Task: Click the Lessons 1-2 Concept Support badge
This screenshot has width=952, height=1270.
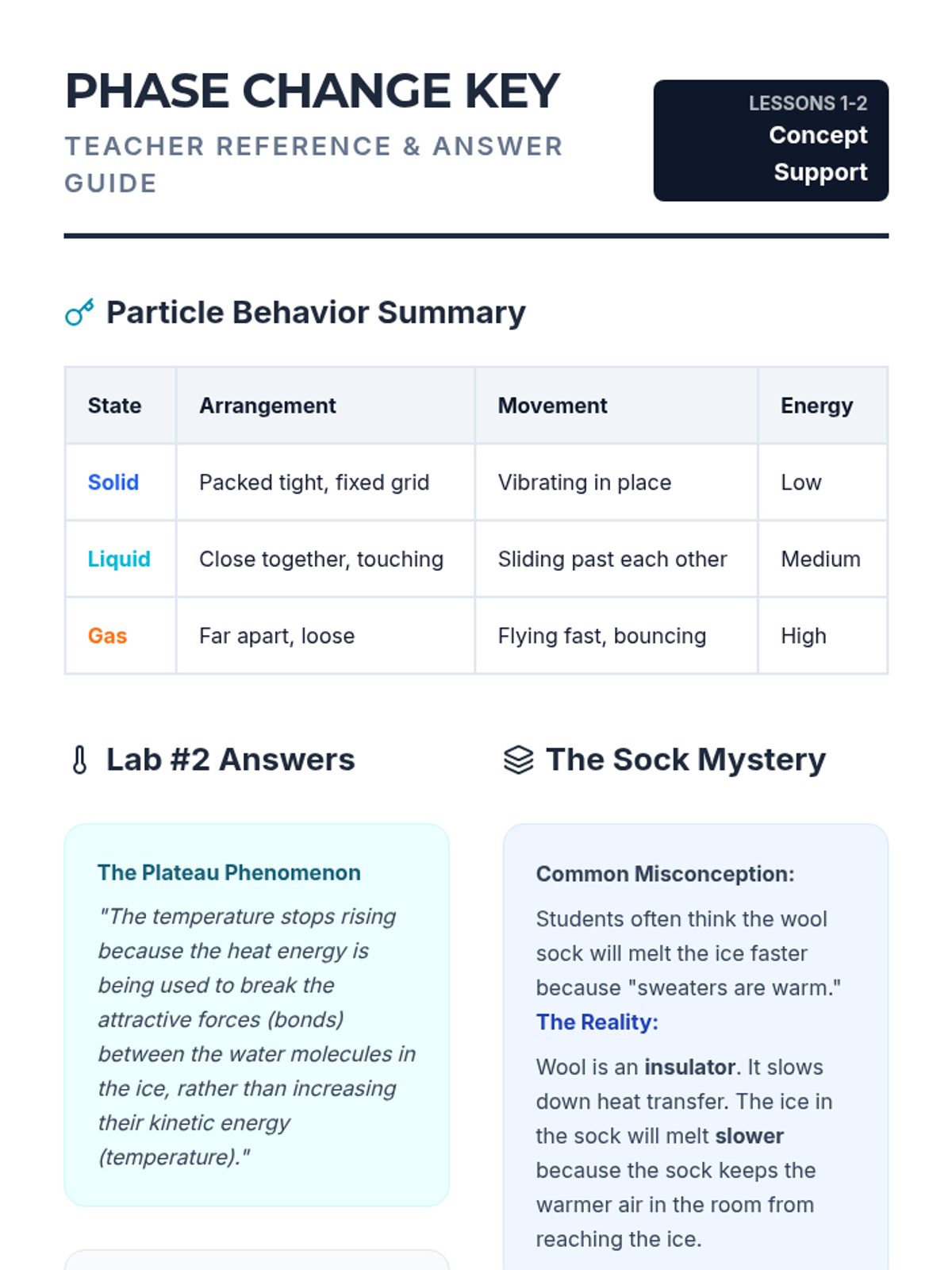Action: pyautogui.click(x=770, y=140)
